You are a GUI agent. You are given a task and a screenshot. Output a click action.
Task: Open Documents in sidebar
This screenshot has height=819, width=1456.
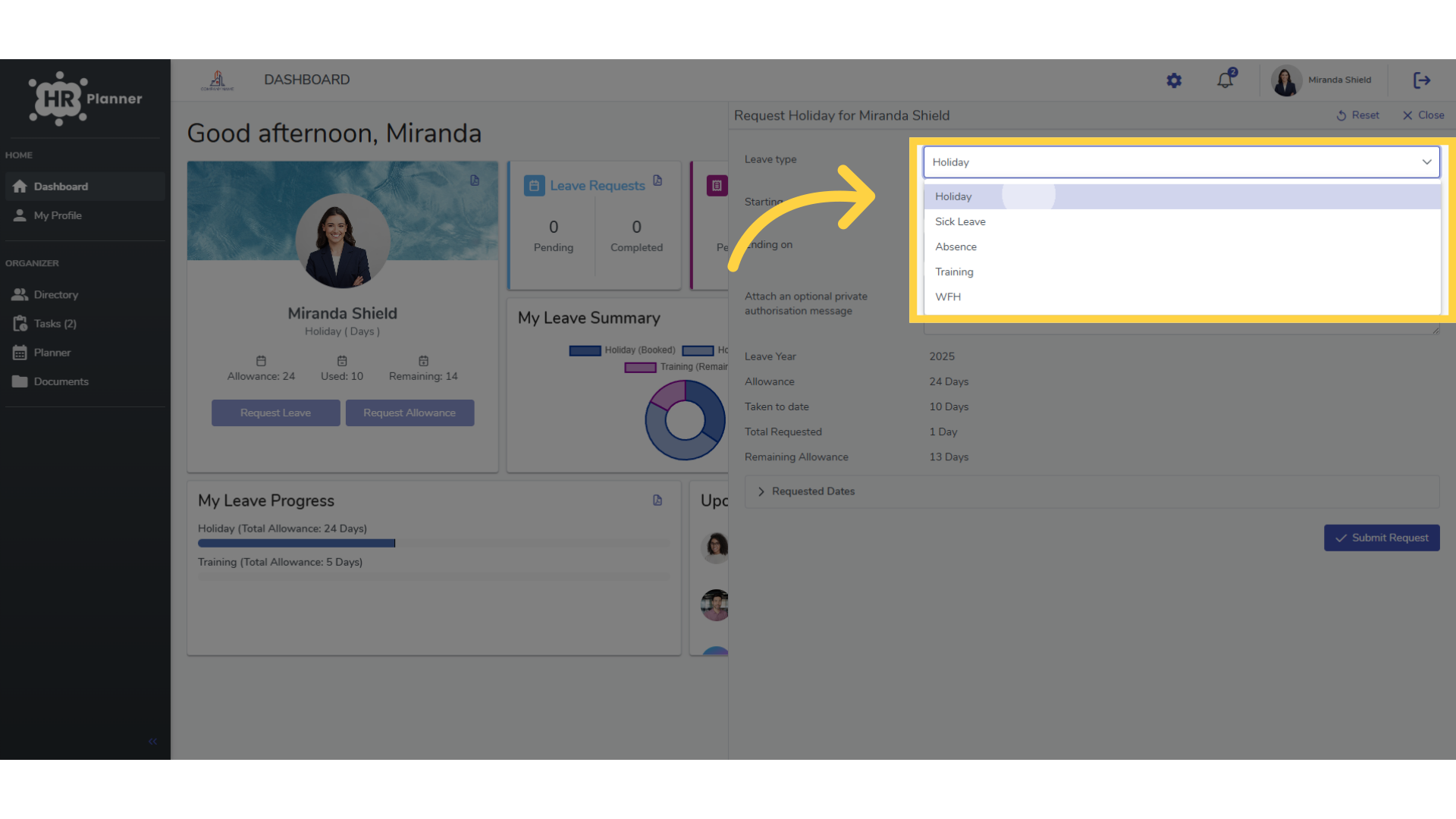click(x=85, y=381)
